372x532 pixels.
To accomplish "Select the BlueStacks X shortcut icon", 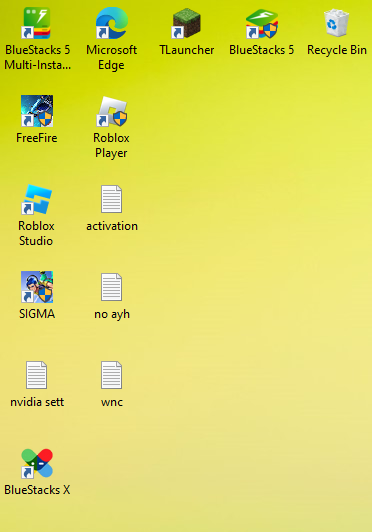I will (37, 463).
